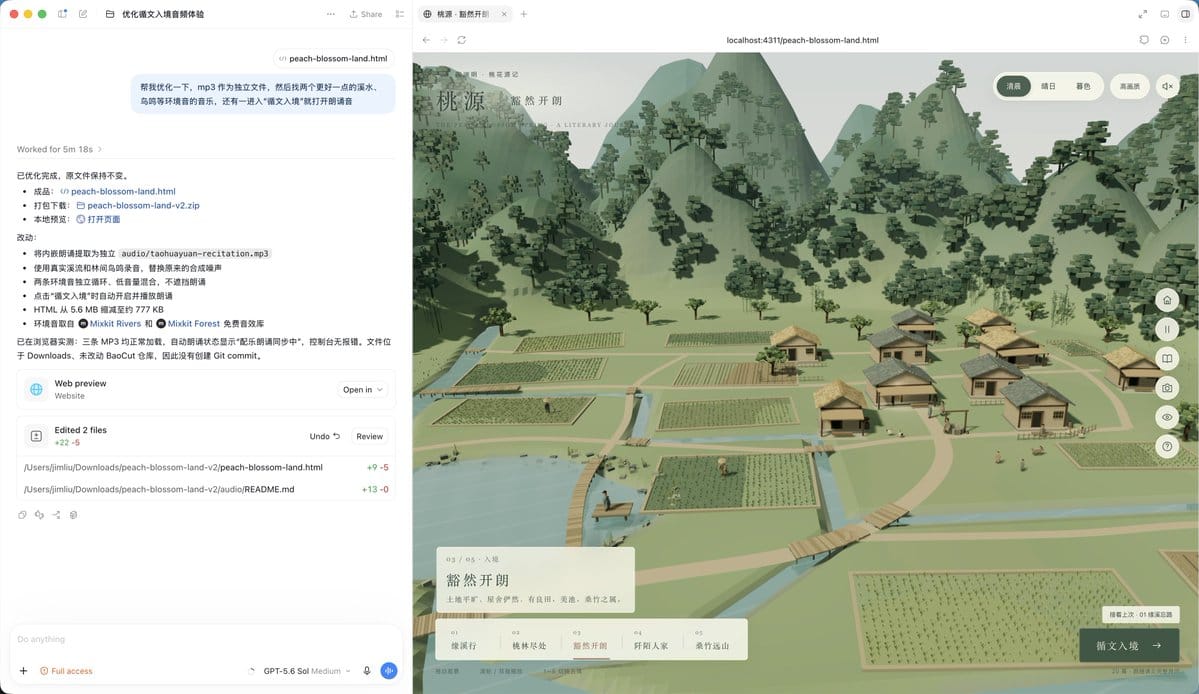Open the GPT-5.6 Sol Medium model dropdown
The image size is (1199, 694).
coord(306,670)
